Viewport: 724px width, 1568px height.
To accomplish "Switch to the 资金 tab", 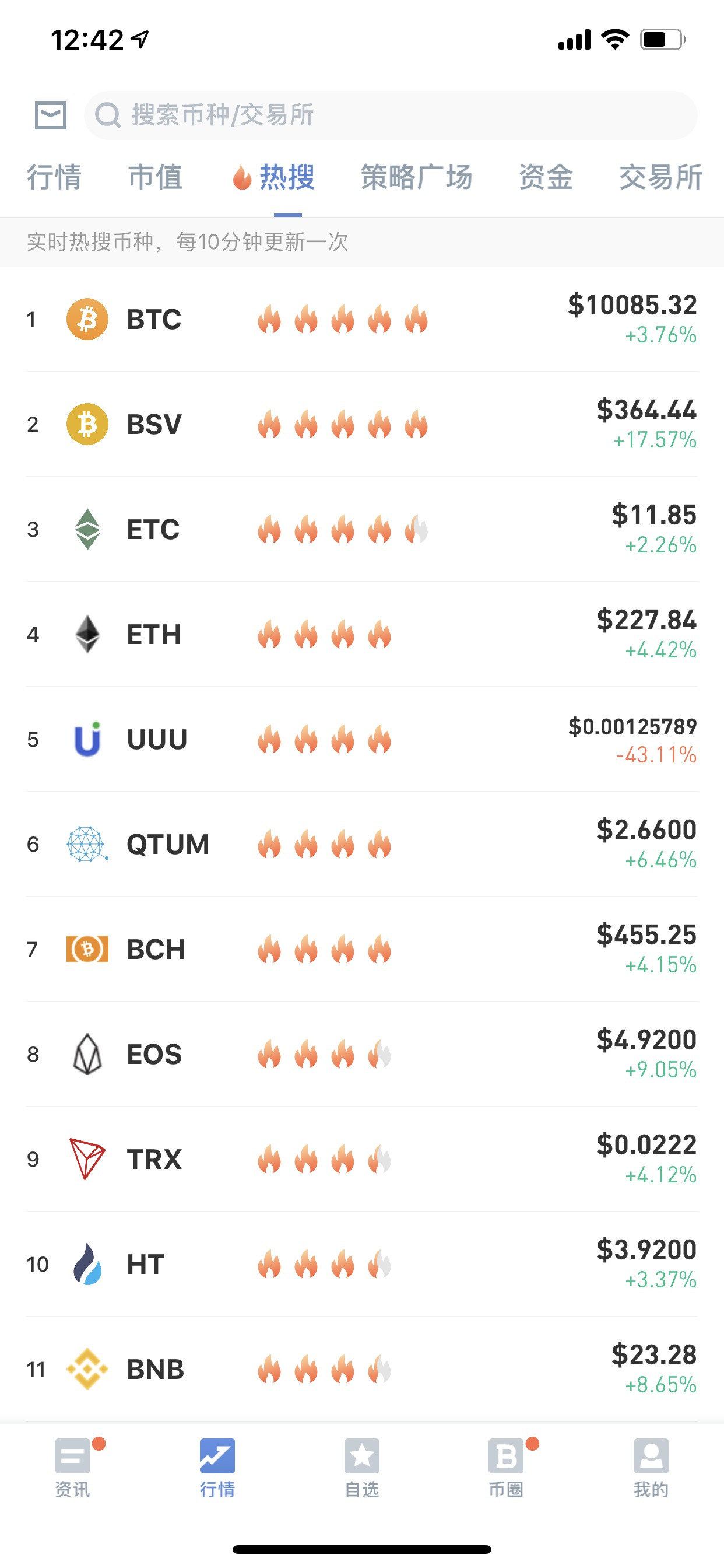I will tap(546, 177).
